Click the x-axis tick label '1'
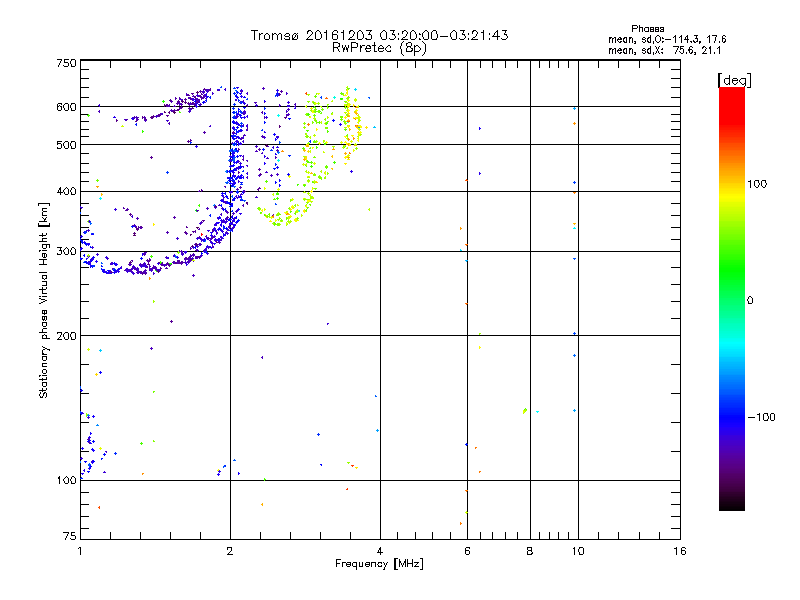The width and height of the screenshot is (800, 600). tap(80, 551)
